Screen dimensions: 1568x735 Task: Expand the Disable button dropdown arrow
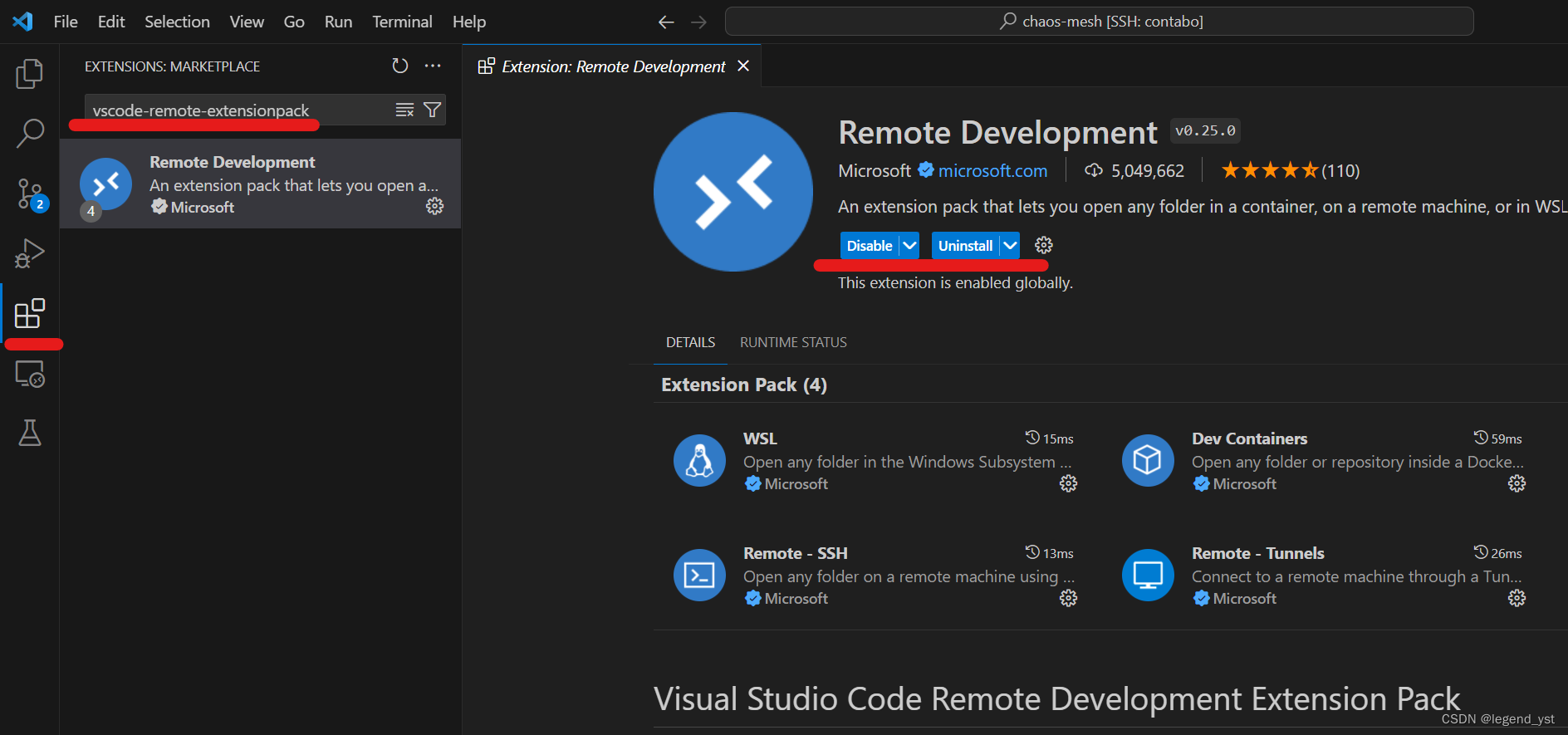(909, 245)
